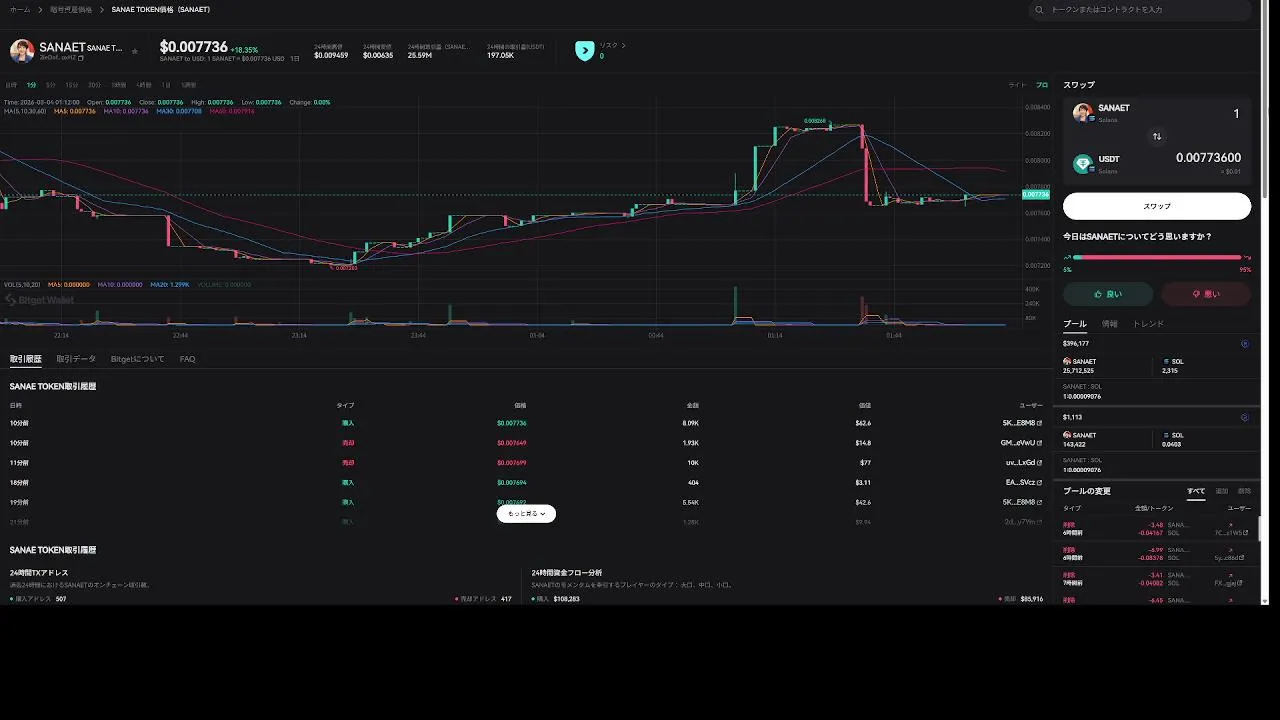This screenshot has width=1280, height=720.
Task: Open the 取引データ tab
Action: point(76,359)
